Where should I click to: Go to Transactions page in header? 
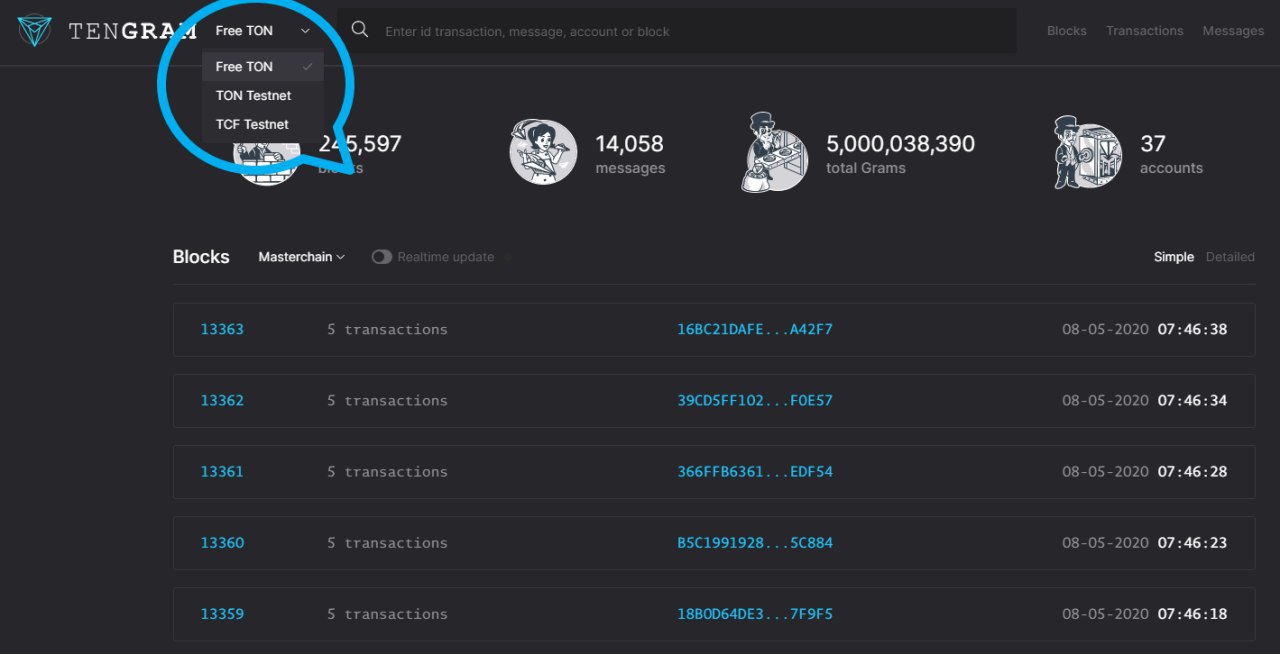tap(1144, 31)
